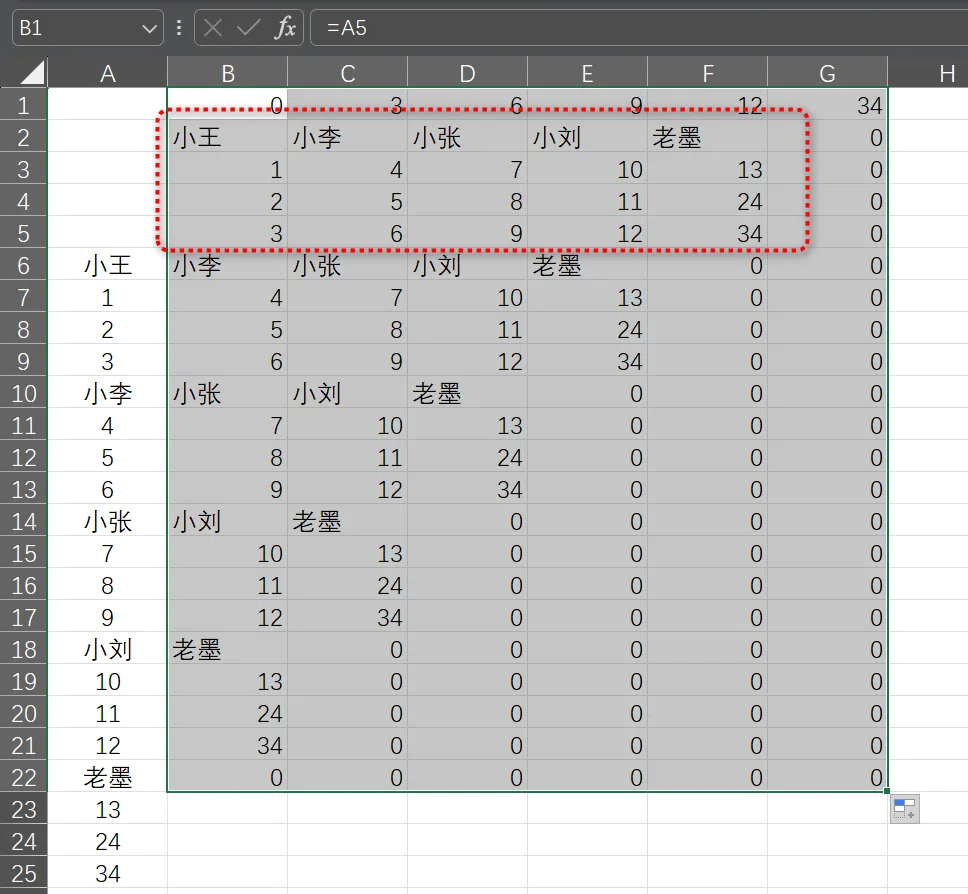Click the Cancel (X) formula bar icon
This screenshot has width=968, height=894.
[213, 28]
